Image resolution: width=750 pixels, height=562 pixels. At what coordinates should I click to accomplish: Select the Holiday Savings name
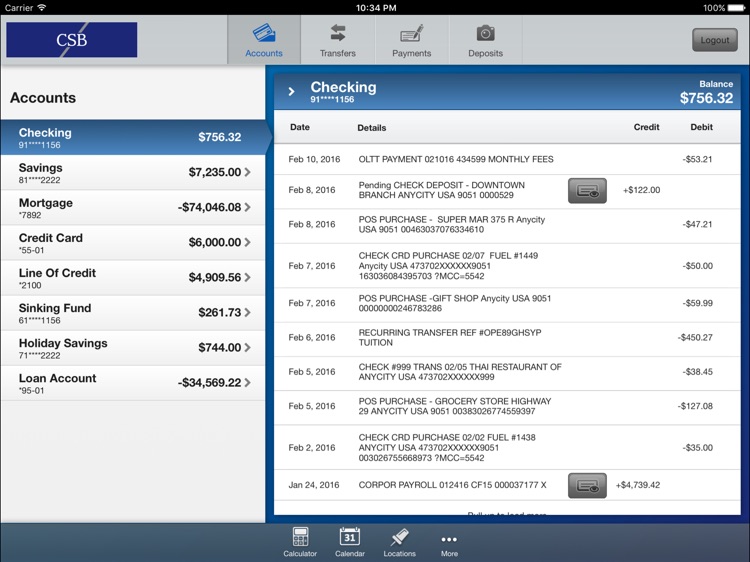point(63,343)
